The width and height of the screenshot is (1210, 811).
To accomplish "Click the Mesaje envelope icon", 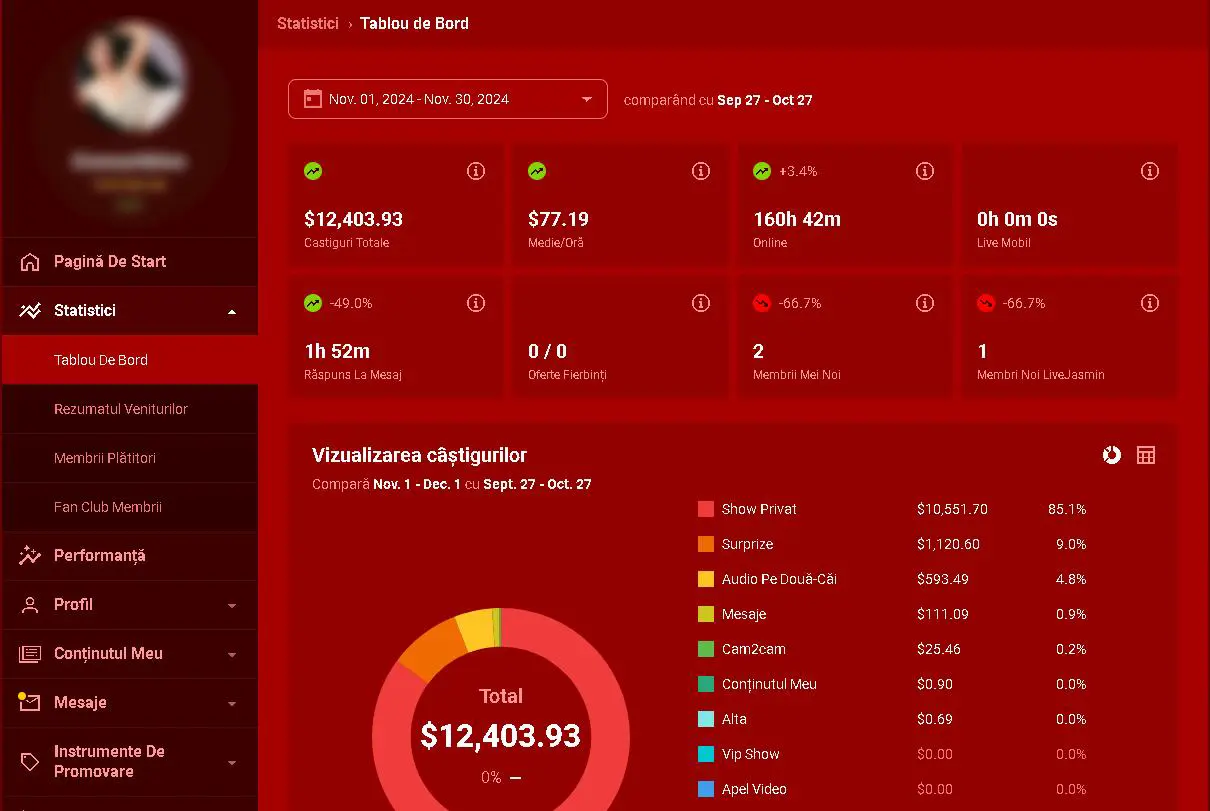I will (x=30, y=703).
